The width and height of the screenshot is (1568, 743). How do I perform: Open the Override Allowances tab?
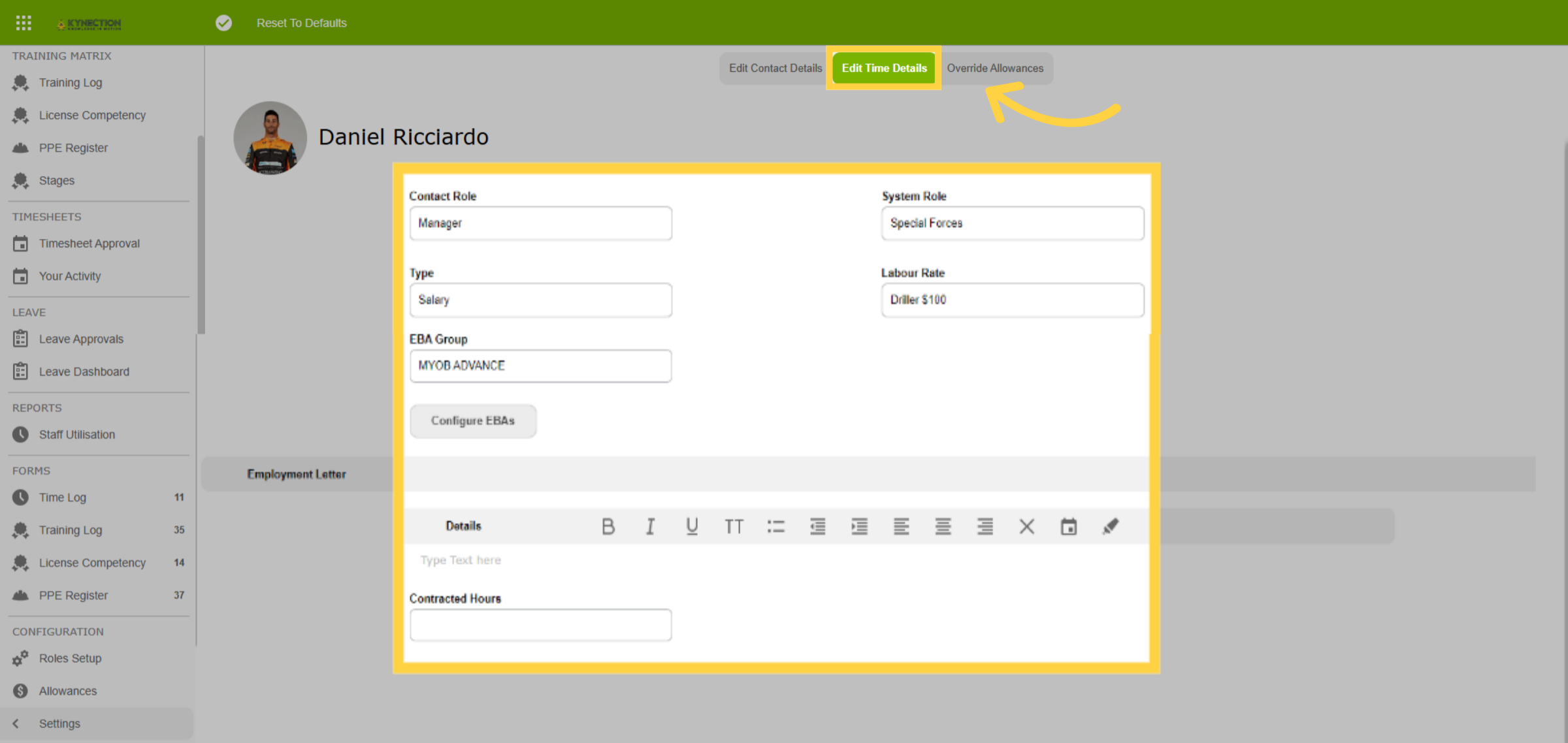tap(995, 68)
